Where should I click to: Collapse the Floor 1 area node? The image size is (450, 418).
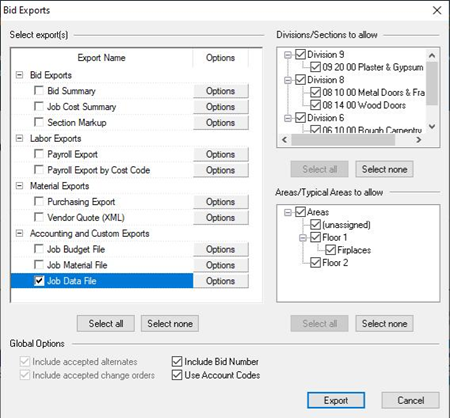click(303, 237)
